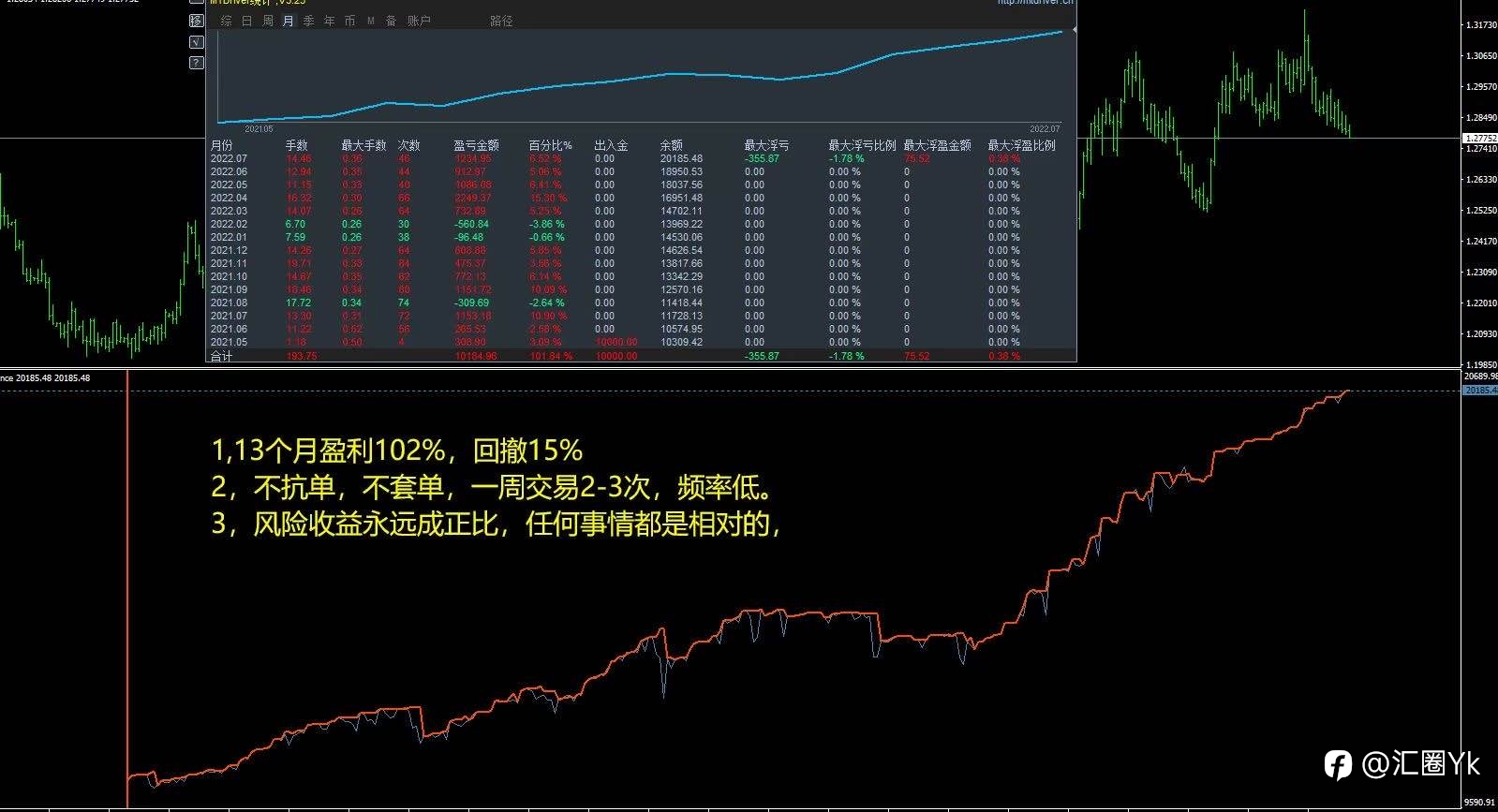Click the balance value 18950.53

[x=681, y=171]
